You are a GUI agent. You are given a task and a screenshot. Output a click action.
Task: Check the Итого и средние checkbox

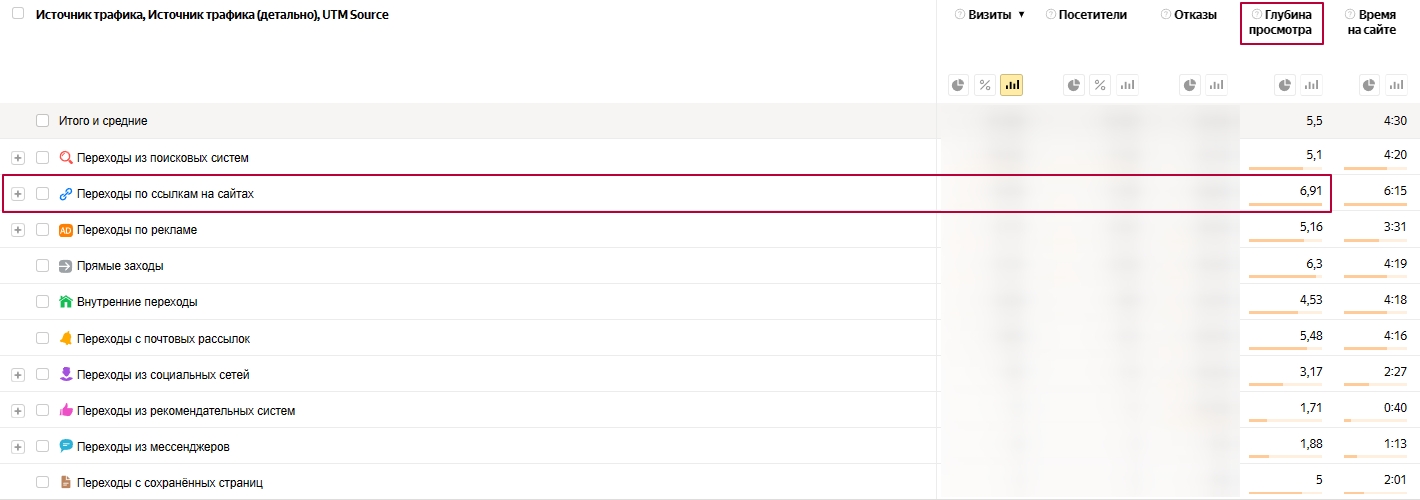pyautogui.click(x=42, y=121)
